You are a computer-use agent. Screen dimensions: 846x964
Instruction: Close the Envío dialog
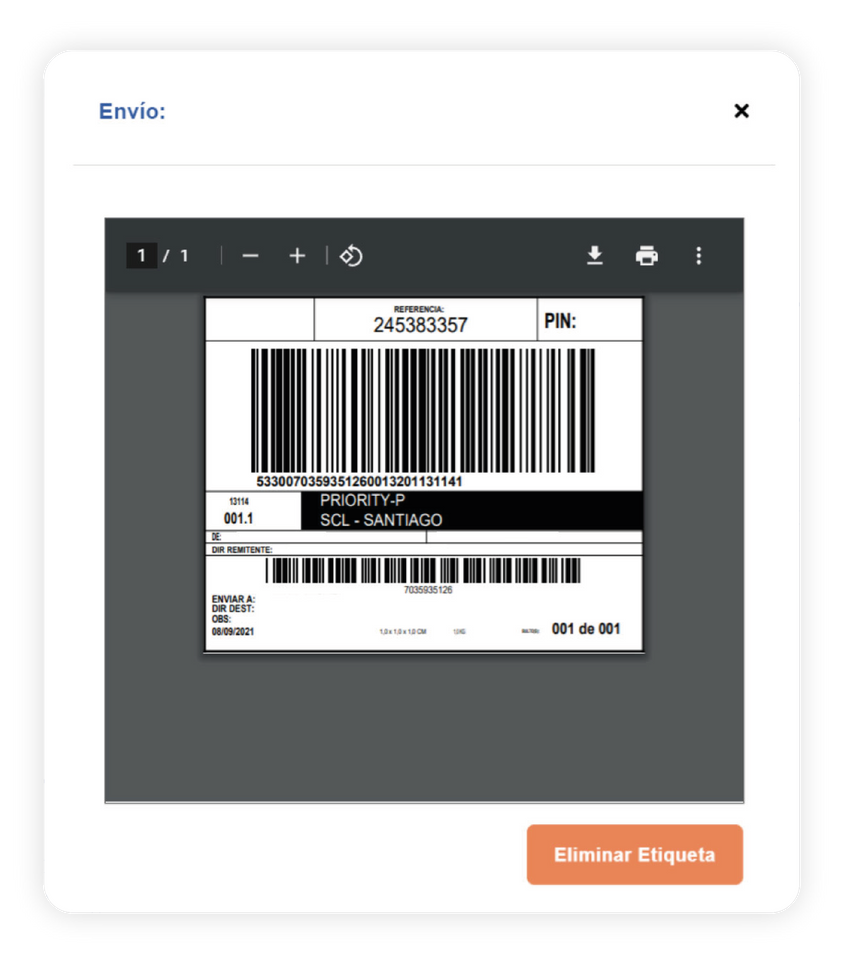click(x=741, y=111)
